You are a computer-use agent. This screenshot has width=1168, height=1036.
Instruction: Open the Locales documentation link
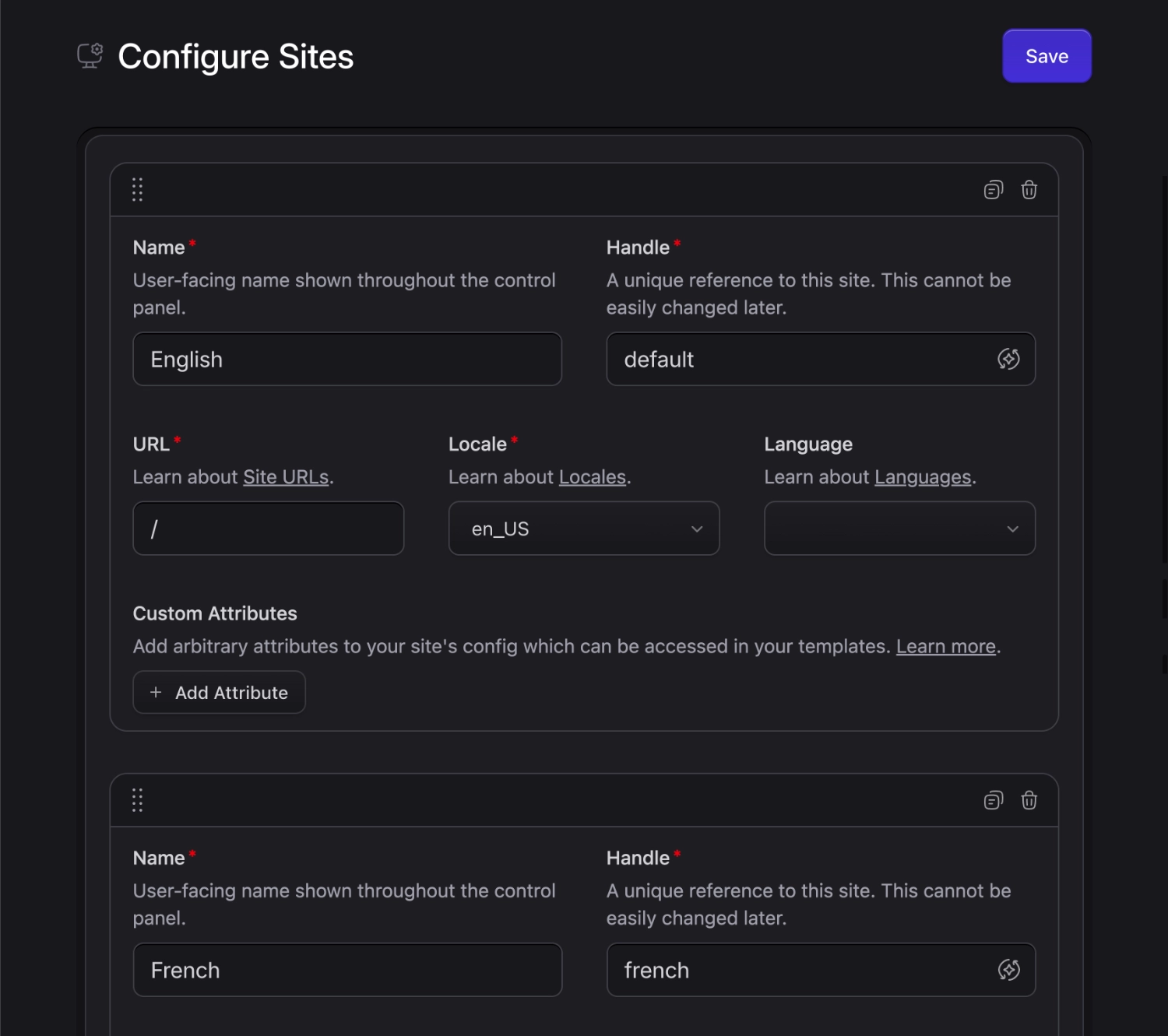pos(593,476)
